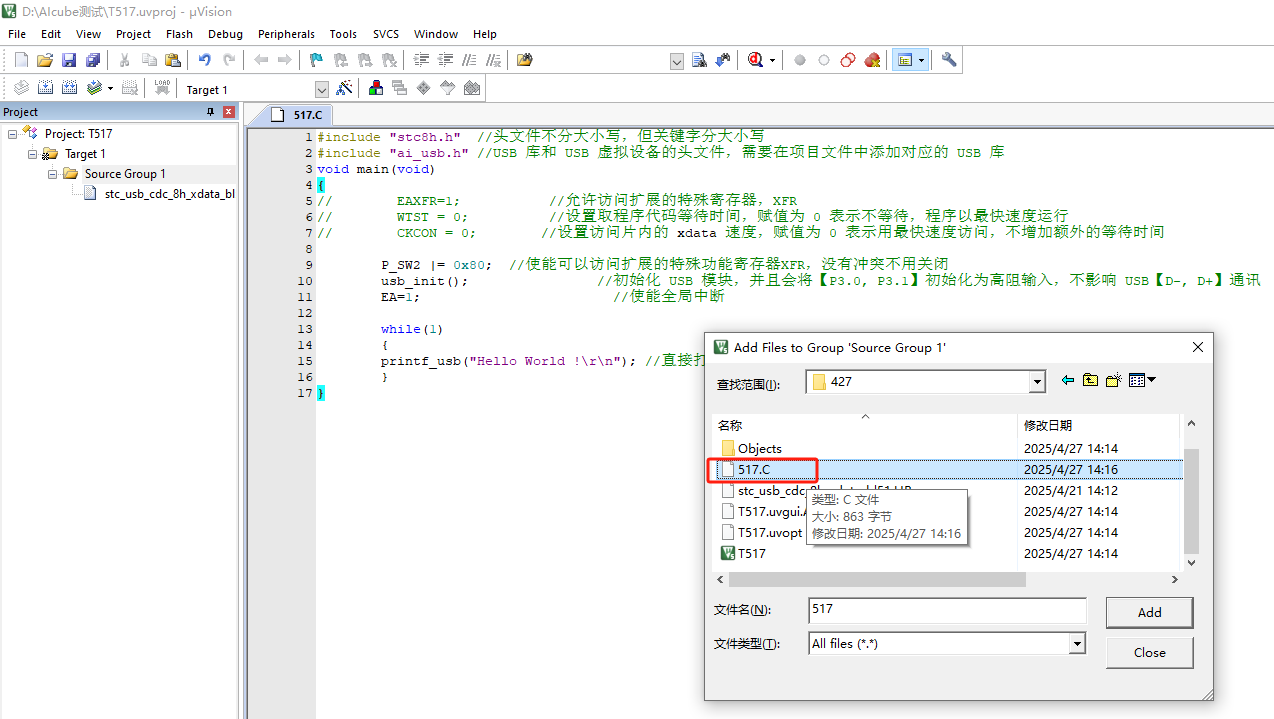
Task: Click the Indent selected lines icon
Action: tap(421, 60)
